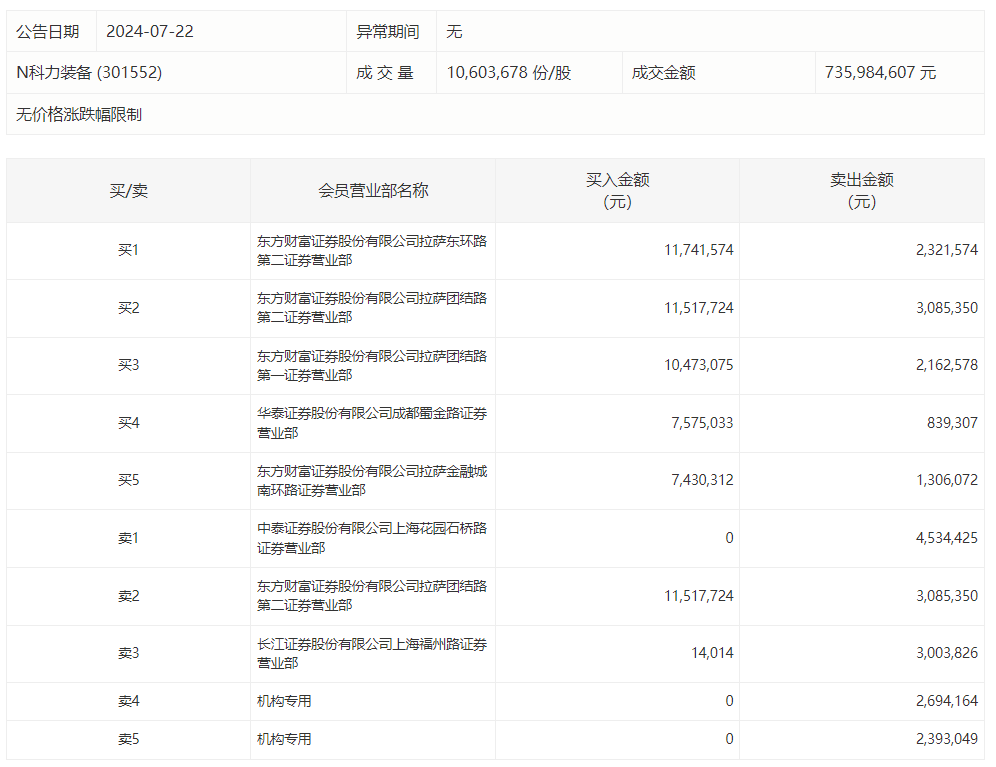The width and height of the screenshot is (996, 767).
Task: Select the text 无价格涨跌幅限制
Action: [x=79, y=114]
